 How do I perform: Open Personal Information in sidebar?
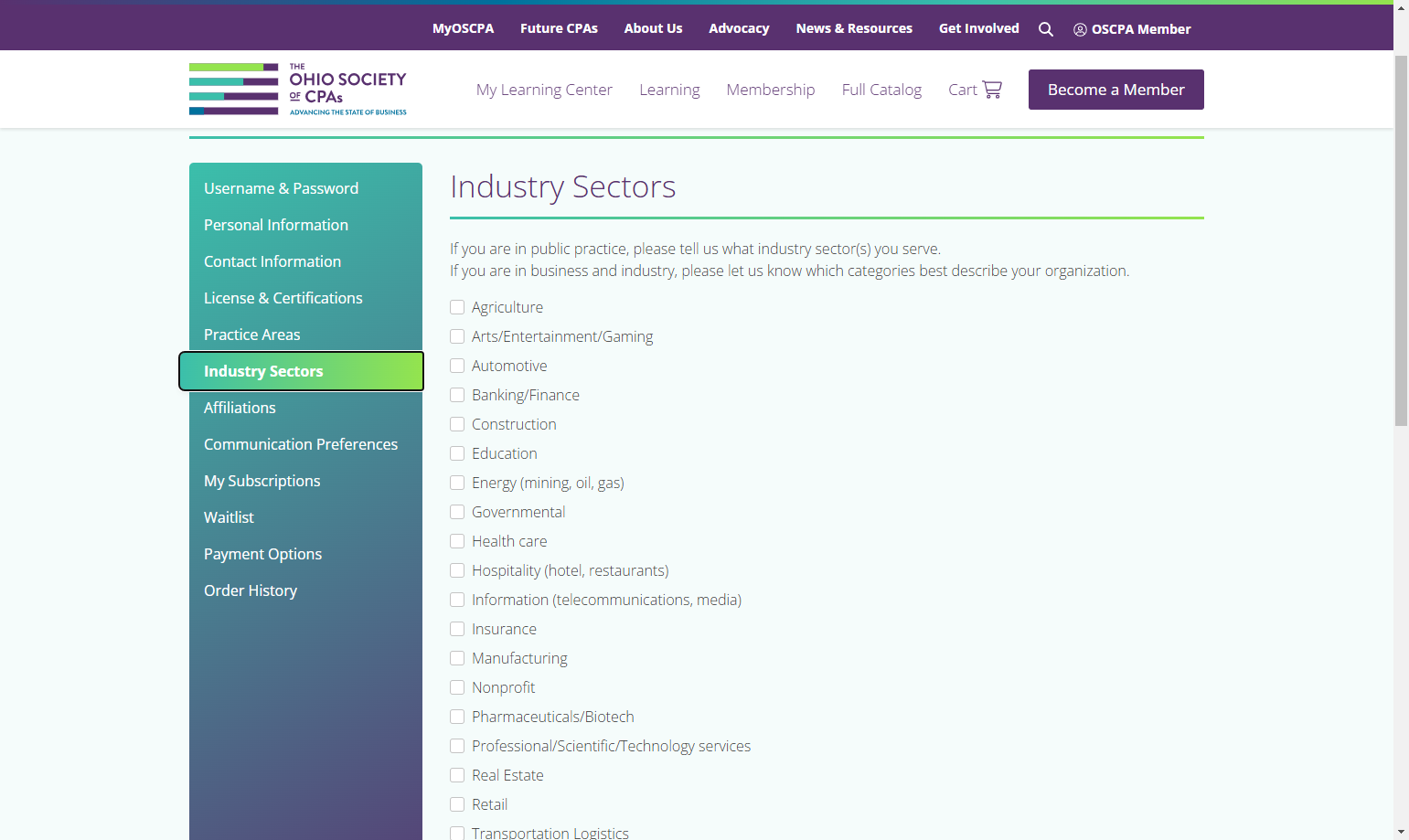click(x=305, y=225)
